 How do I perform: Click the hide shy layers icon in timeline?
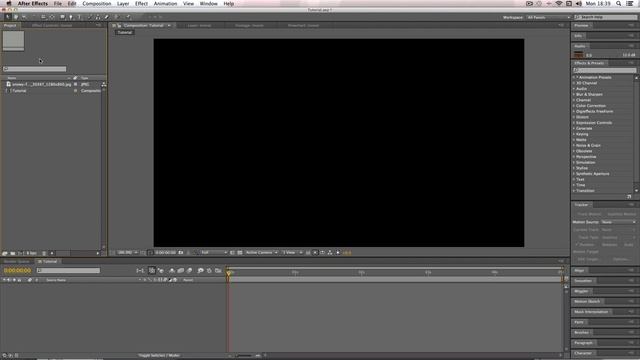(x=172, y=270)
